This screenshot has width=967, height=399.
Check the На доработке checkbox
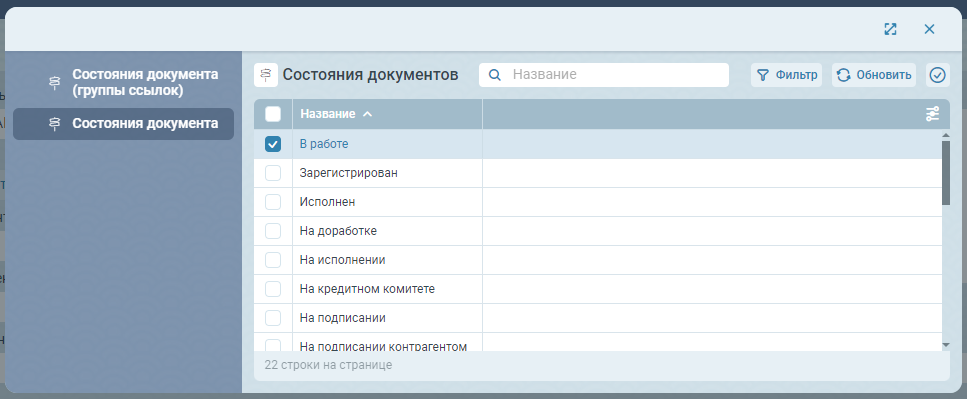click(273, 231)
